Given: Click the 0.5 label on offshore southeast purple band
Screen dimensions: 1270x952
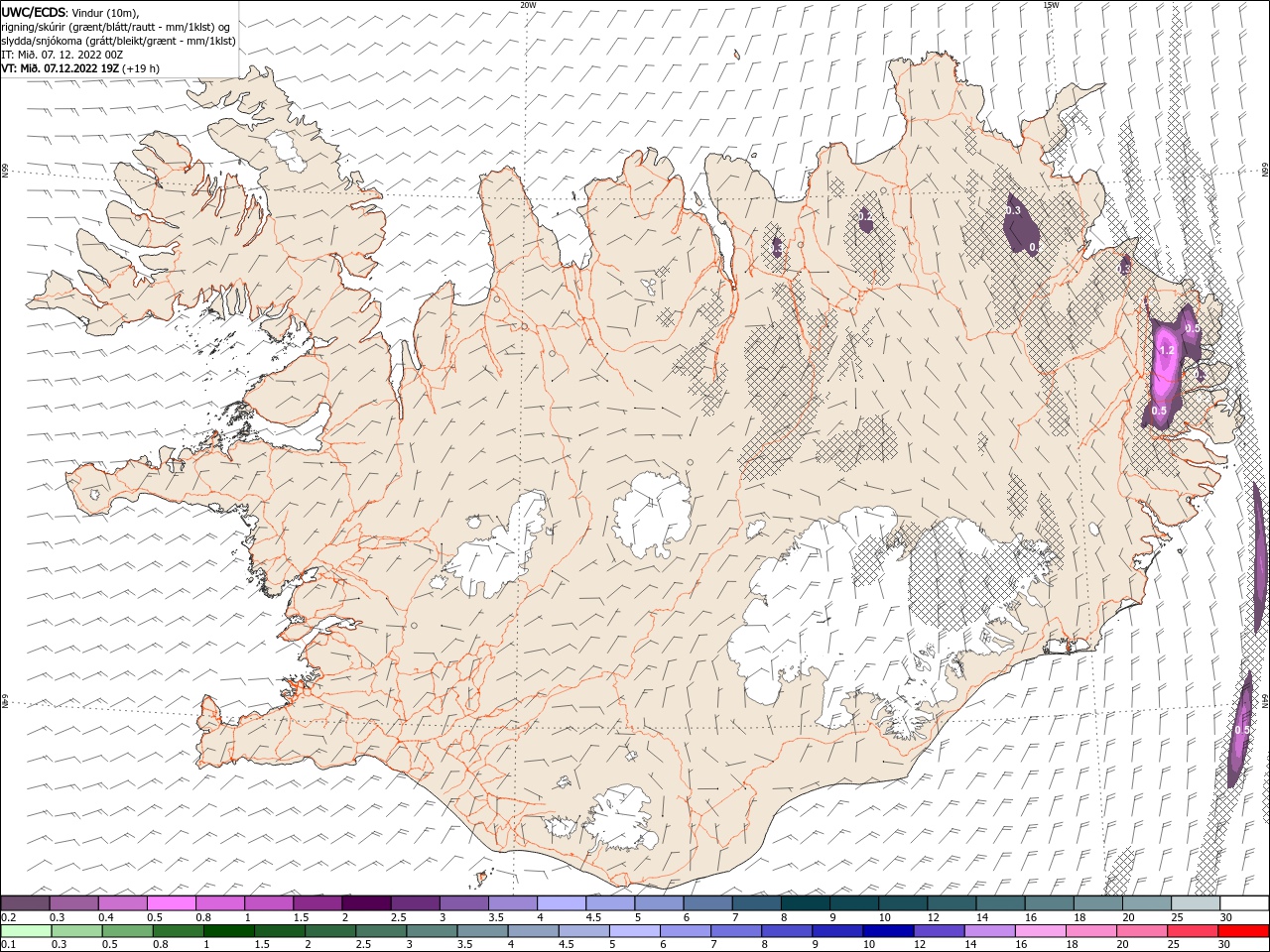Looking at the screenshot, I should click(x=1242, y=730).
